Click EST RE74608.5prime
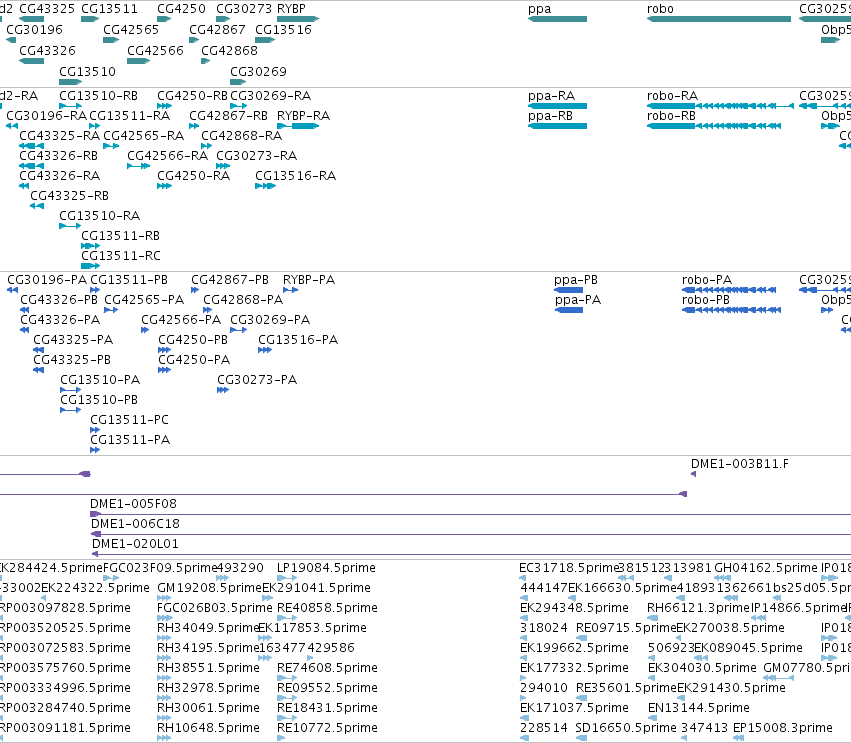Screen dimensions: 851x743 pos(287,678)
